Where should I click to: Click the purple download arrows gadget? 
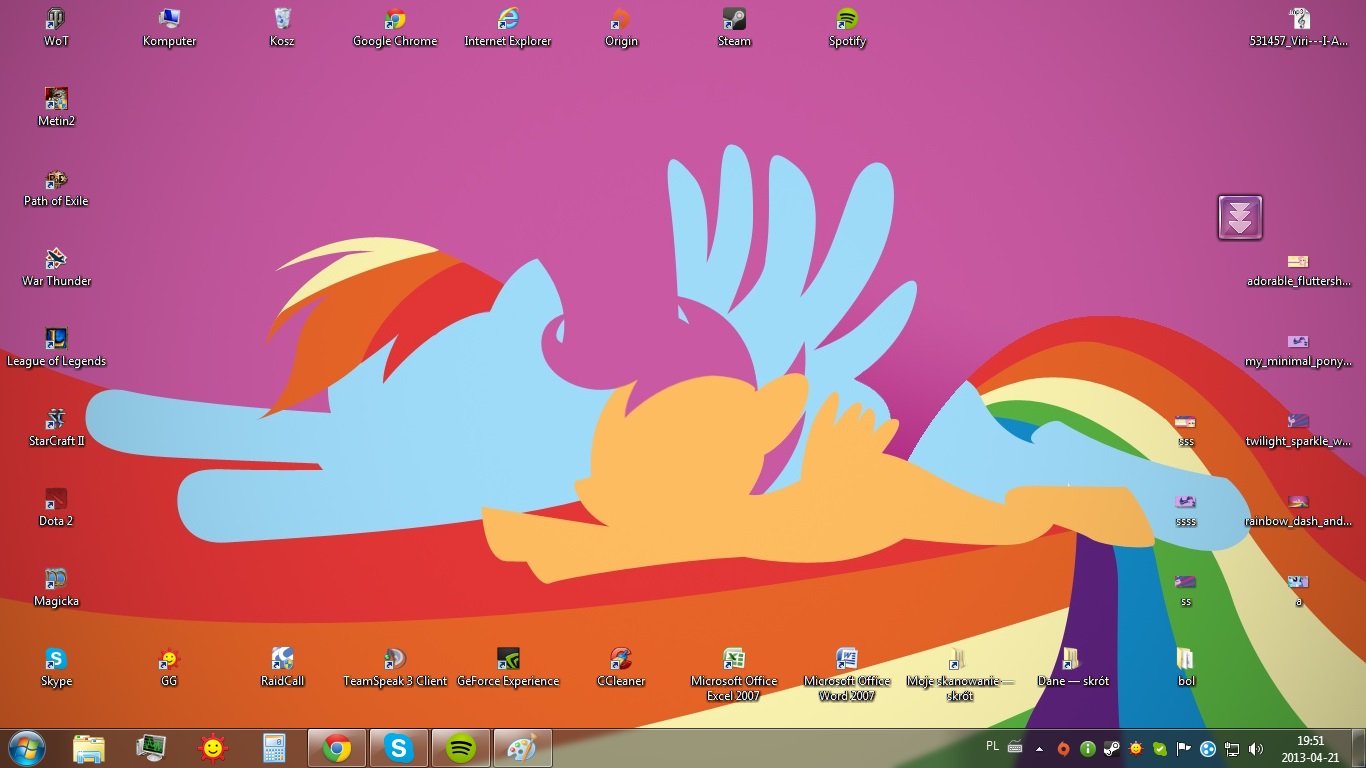click(1240, 217)
